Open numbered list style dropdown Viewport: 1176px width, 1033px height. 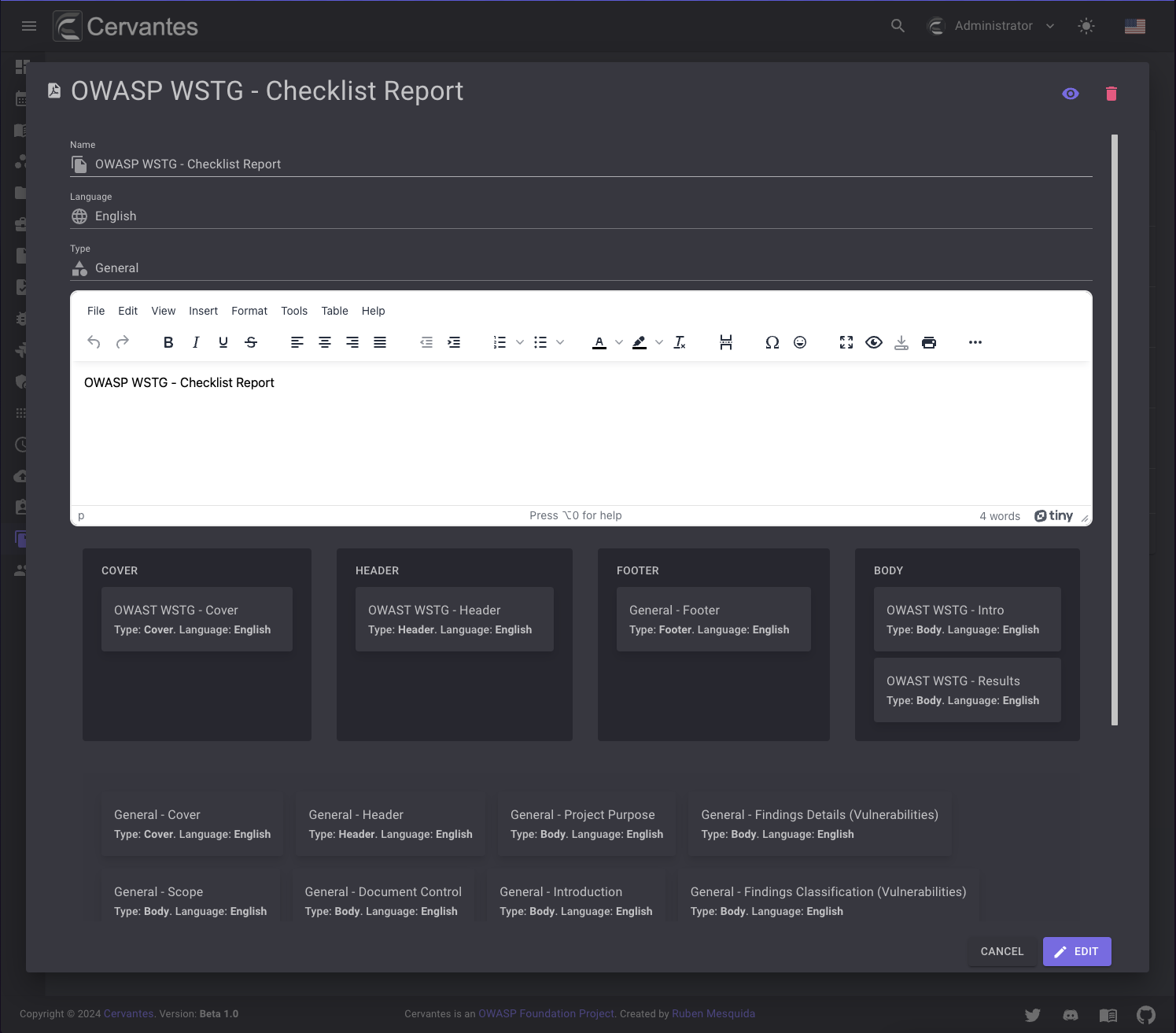[x=520, y=342]
